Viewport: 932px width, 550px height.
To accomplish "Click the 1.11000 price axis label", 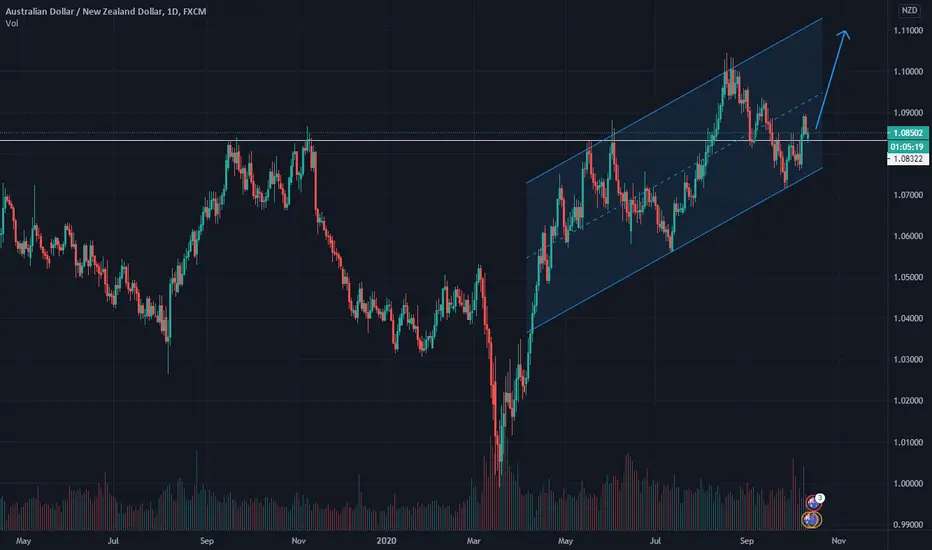I will point(908,30).
